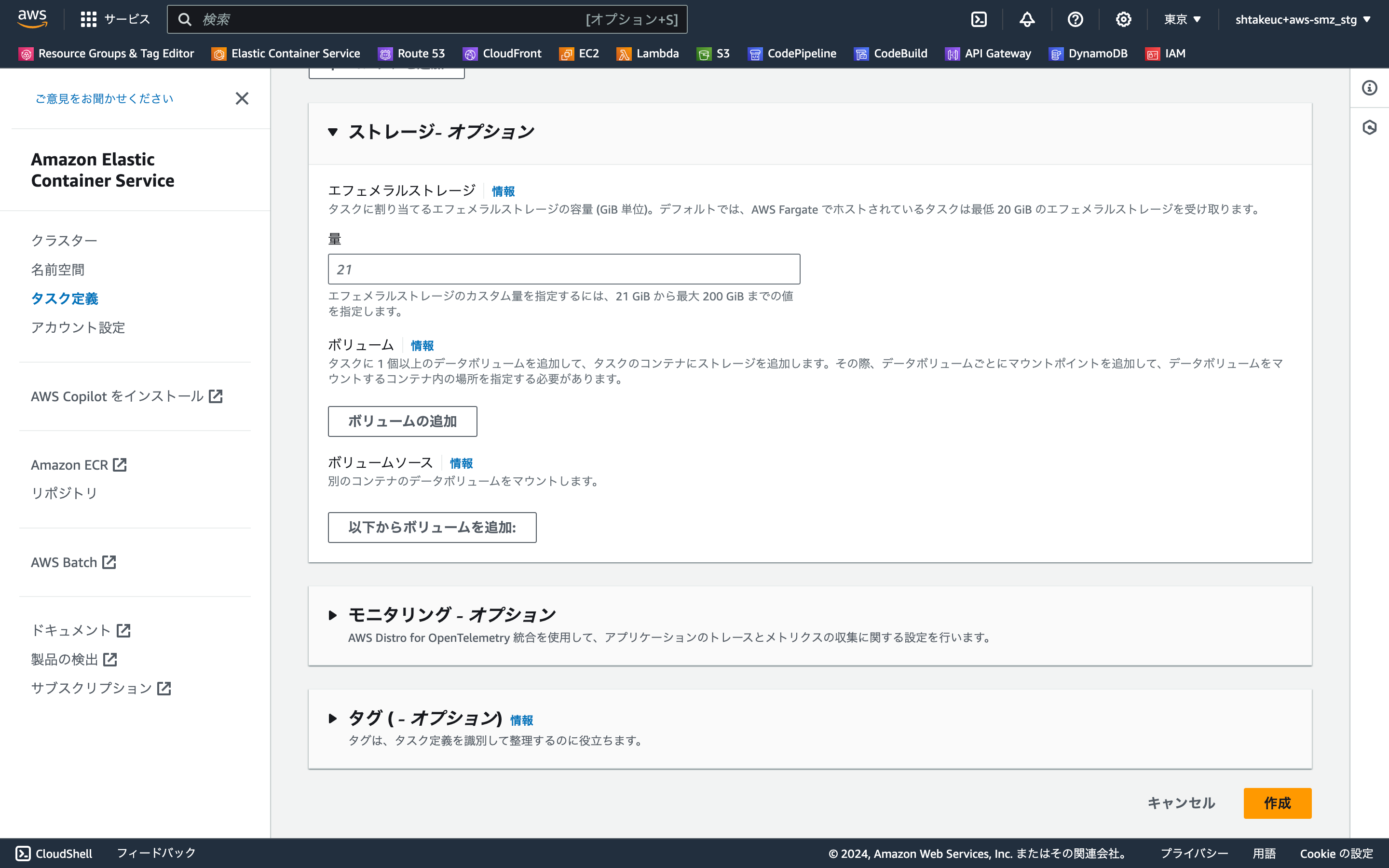The height and width of the screenshot is (868, 1389).
Task: Focus the 量 ephemeral storage input field
Action: [564, 269]
